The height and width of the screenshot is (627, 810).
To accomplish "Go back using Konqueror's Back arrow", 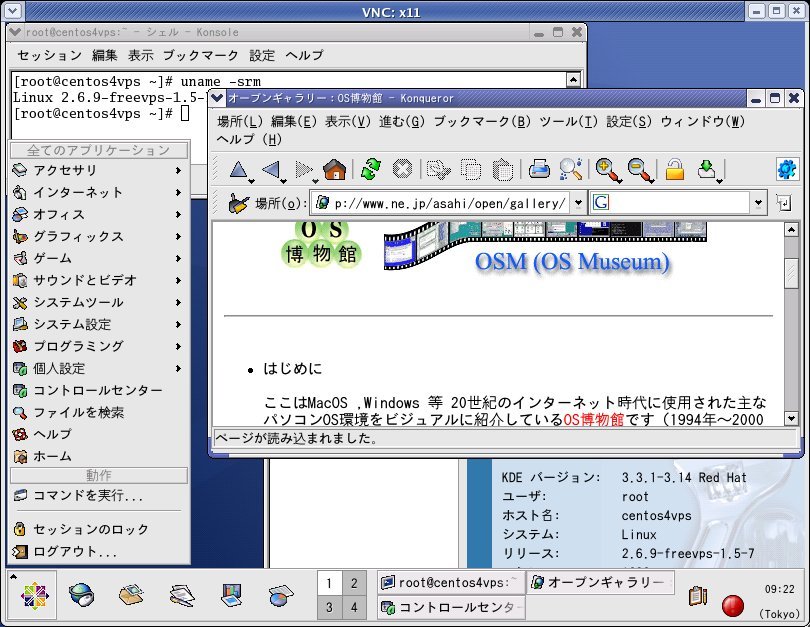I will [x=271, y=169].
